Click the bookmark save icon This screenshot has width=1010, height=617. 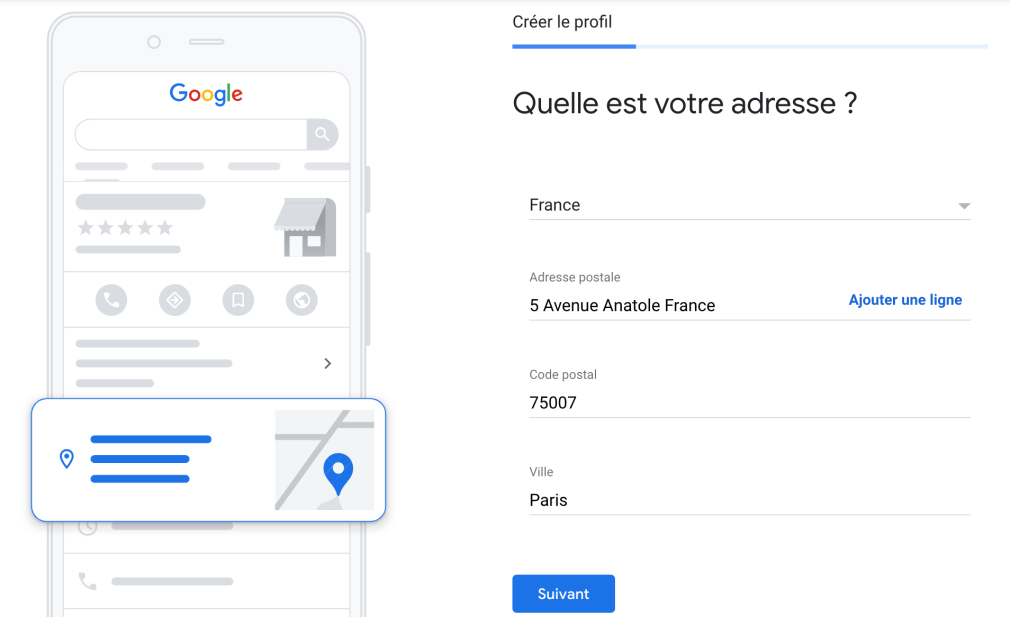pos(238,300)
